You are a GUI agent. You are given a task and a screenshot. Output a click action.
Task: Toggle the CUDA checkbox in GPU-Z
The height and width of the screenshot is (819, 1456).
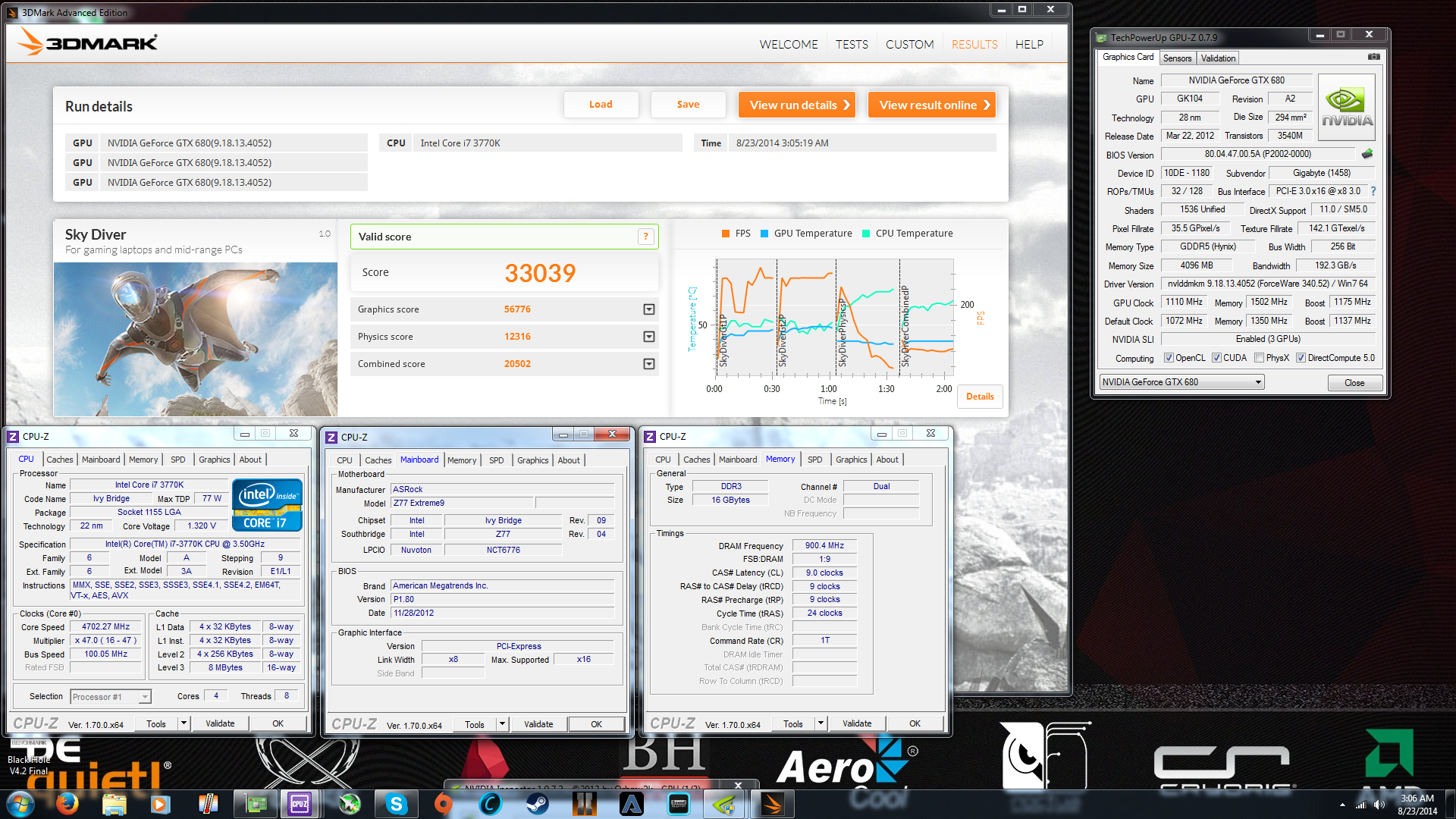click(x=1216, y=358)
